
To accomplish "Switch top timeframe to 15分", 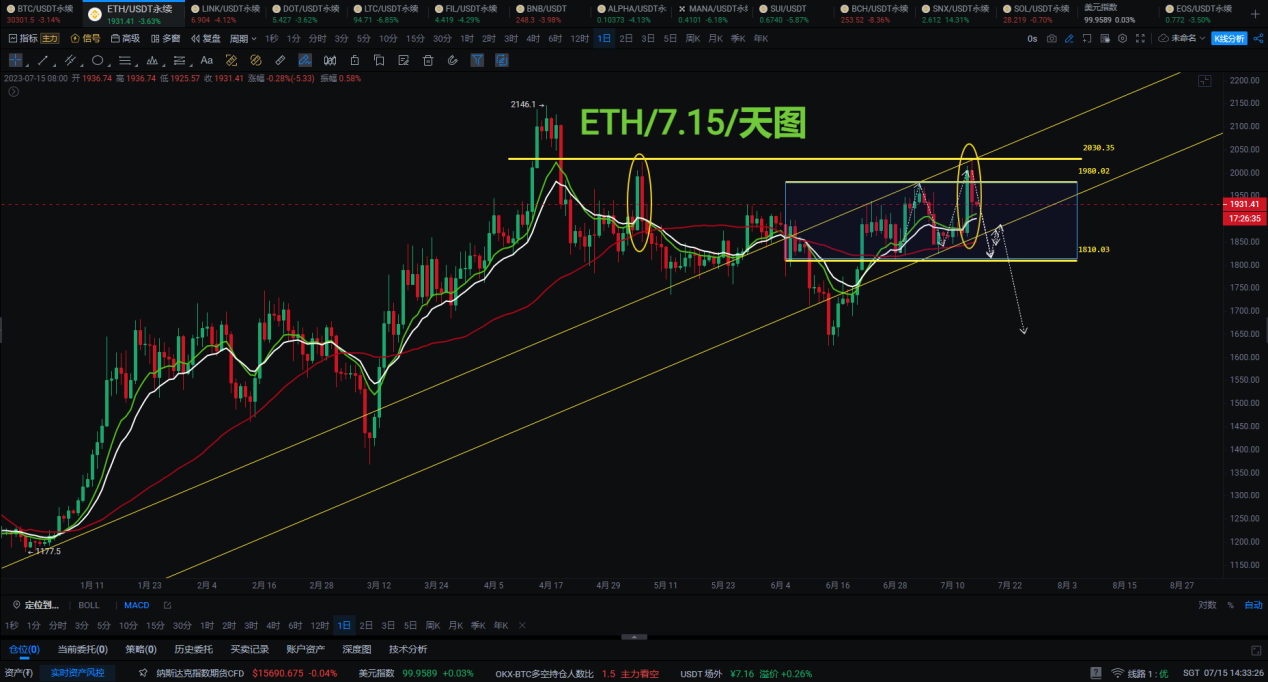I will click(x=415, y=38).
